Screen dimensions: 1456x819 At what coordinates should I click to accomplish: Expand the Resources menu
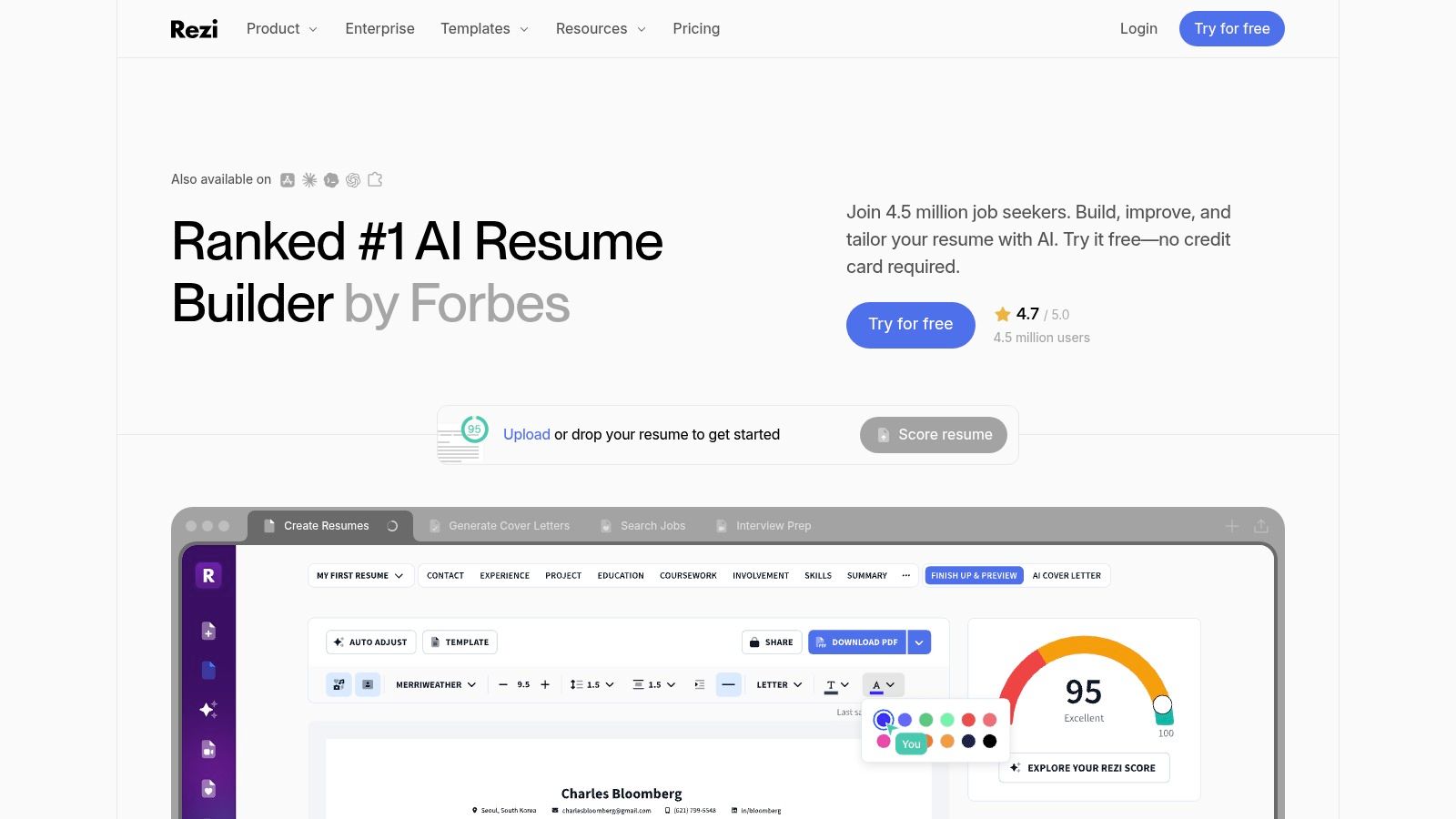(x=601, y=29)
